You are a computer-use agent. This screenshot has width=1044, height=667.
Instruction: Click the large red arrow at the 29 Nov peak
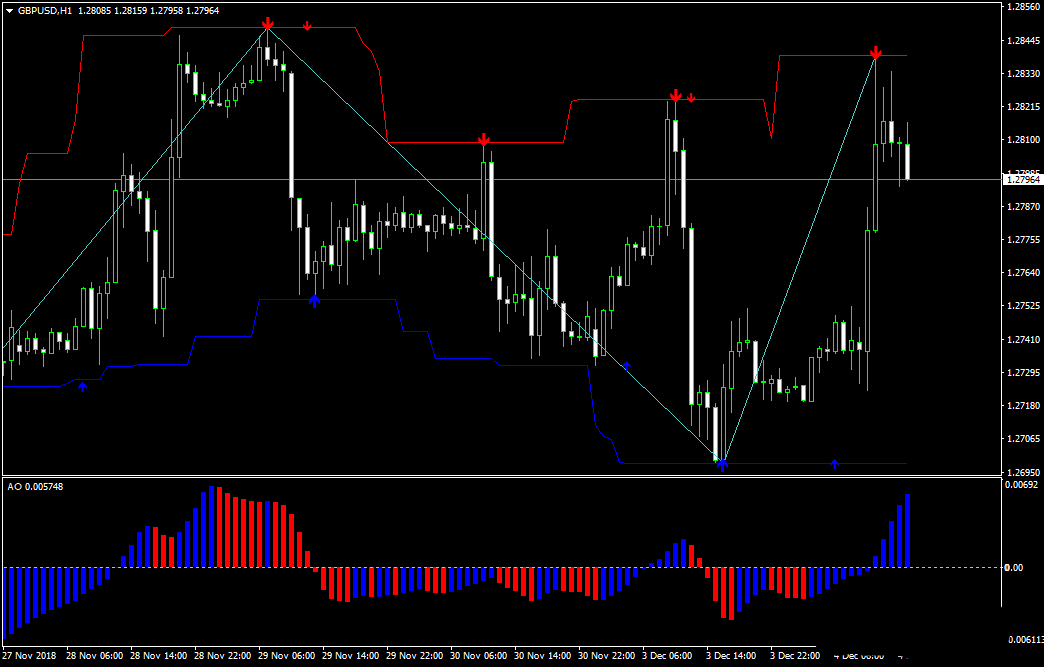268,23
